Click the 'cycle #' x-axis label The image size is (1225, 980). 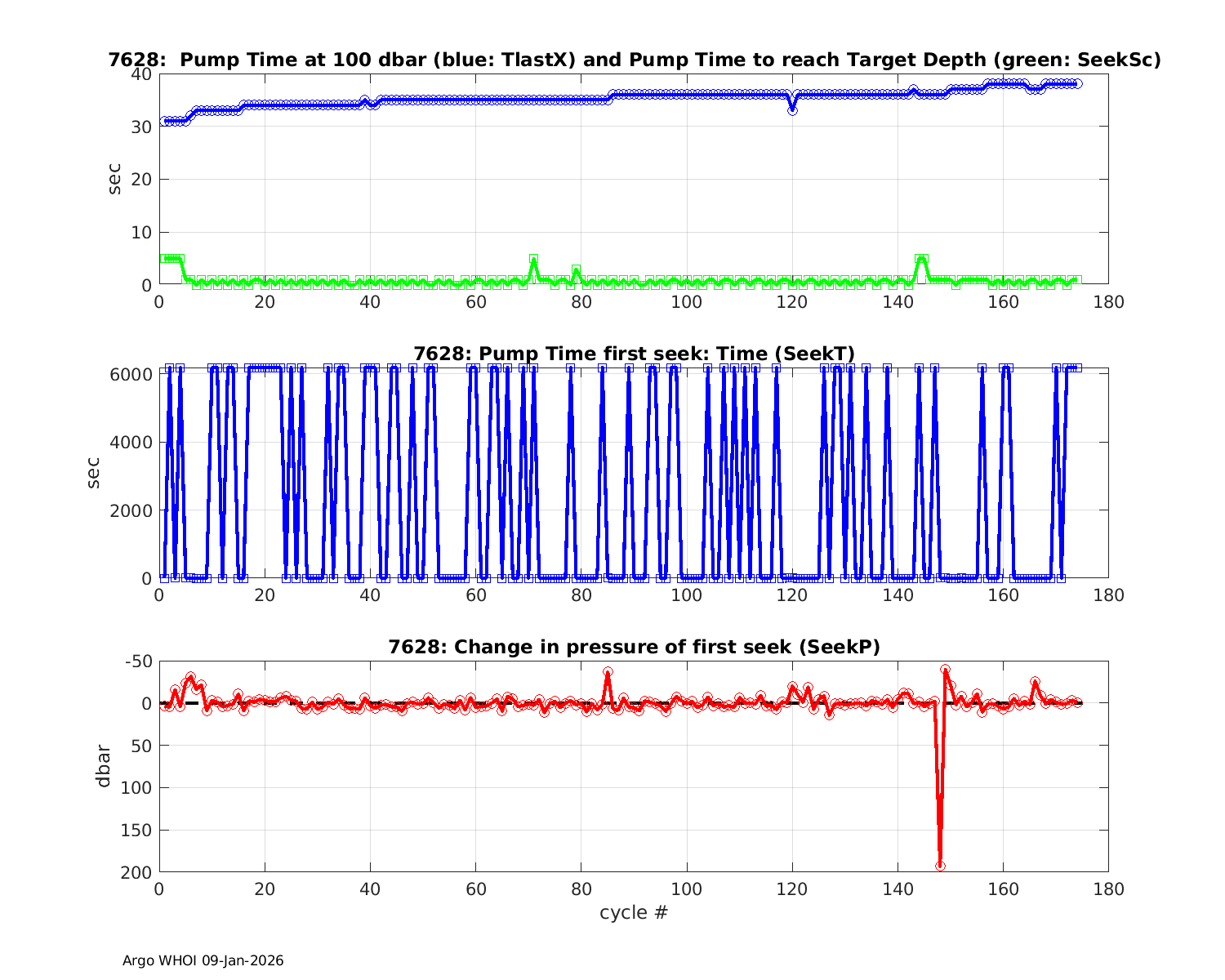(634, 912)
